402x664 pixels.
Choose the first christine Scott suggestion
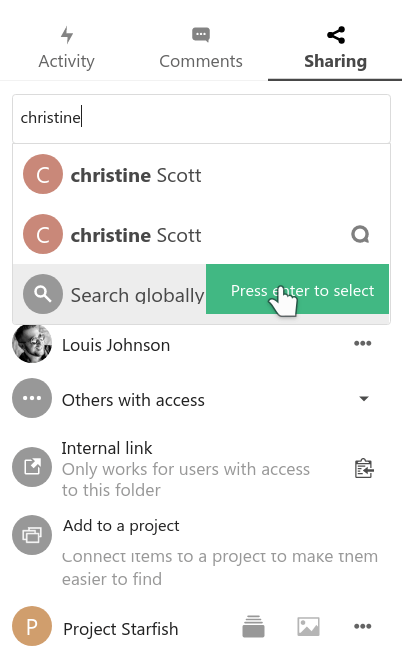[x=201, y=174]
